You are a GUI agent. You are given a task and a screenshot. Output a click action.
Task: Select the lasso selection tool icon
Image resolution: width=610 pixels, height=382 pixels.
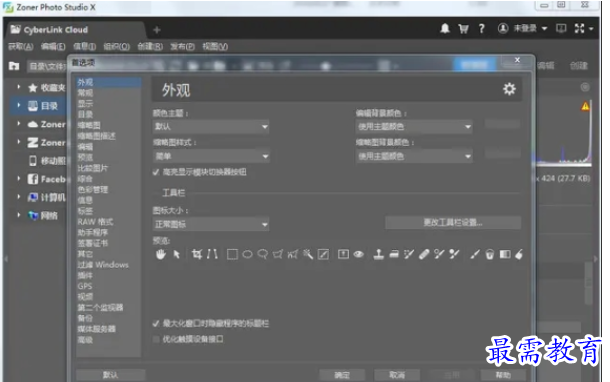point(263,254)
